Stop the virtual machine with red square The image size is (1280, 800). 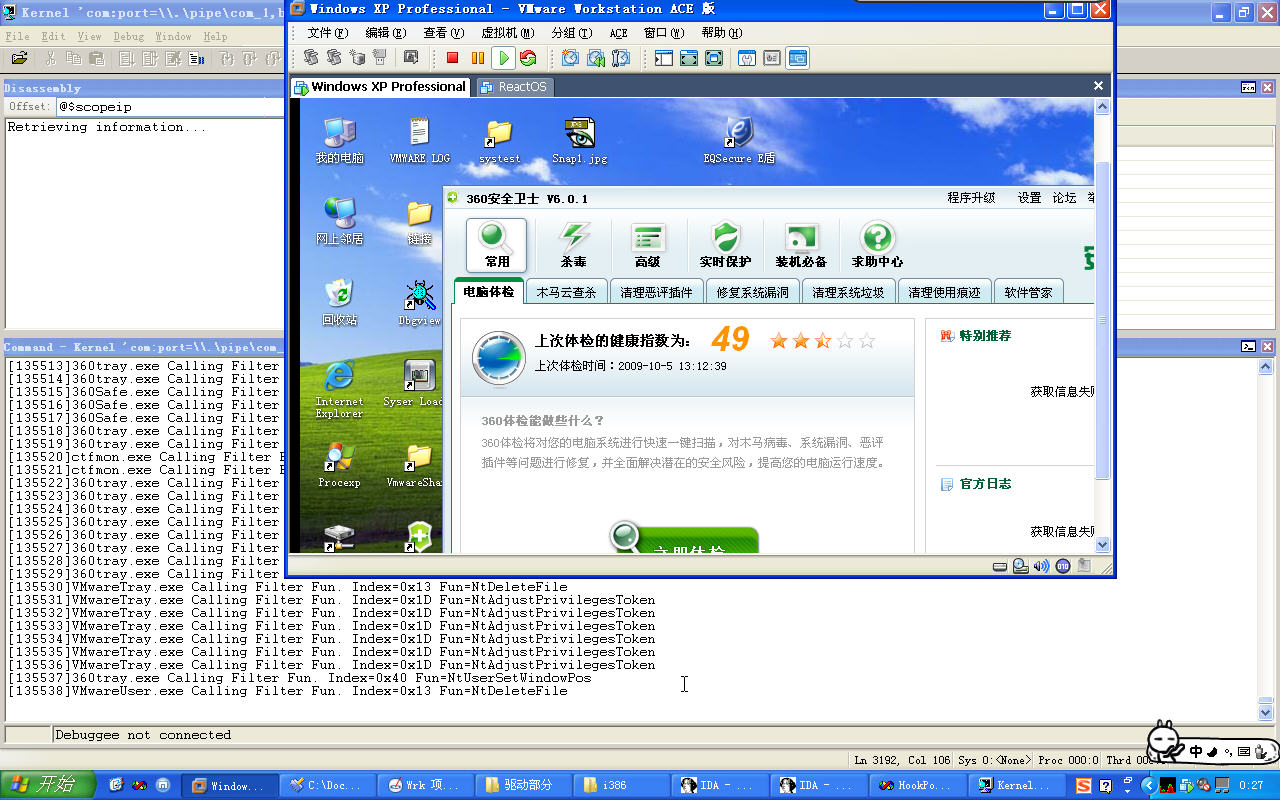452,58
